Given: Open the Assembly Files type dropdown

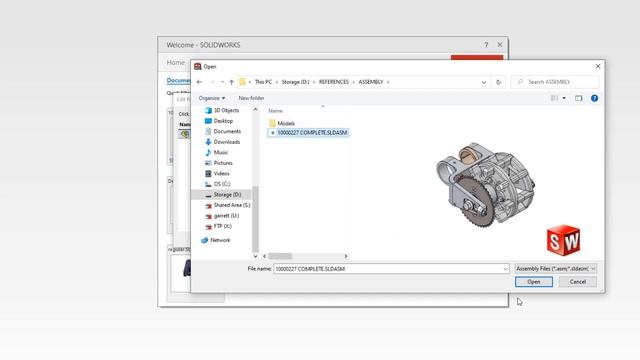Looking at the screenshot, I should (x=556, y=269).
